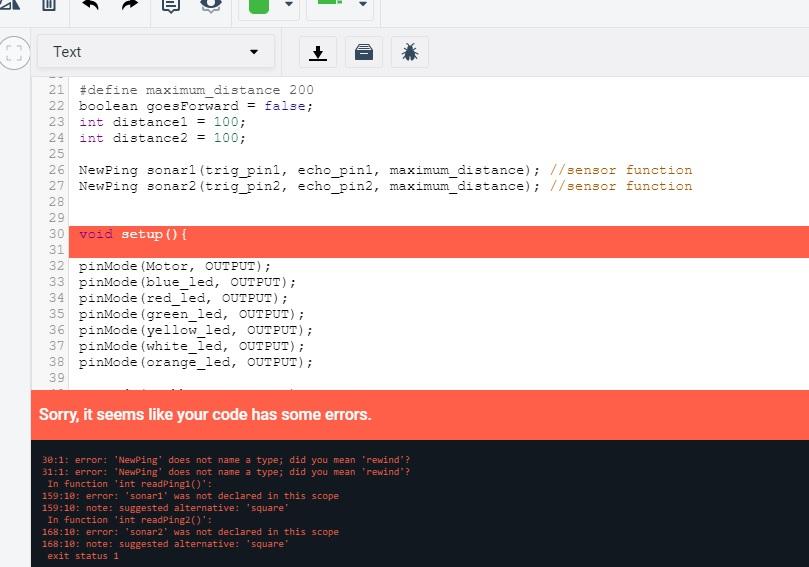This screenshot has height=567, width=809.
Task: Click the '159:10: note: suggested alternative' line
Action: (x=165, y=508)
